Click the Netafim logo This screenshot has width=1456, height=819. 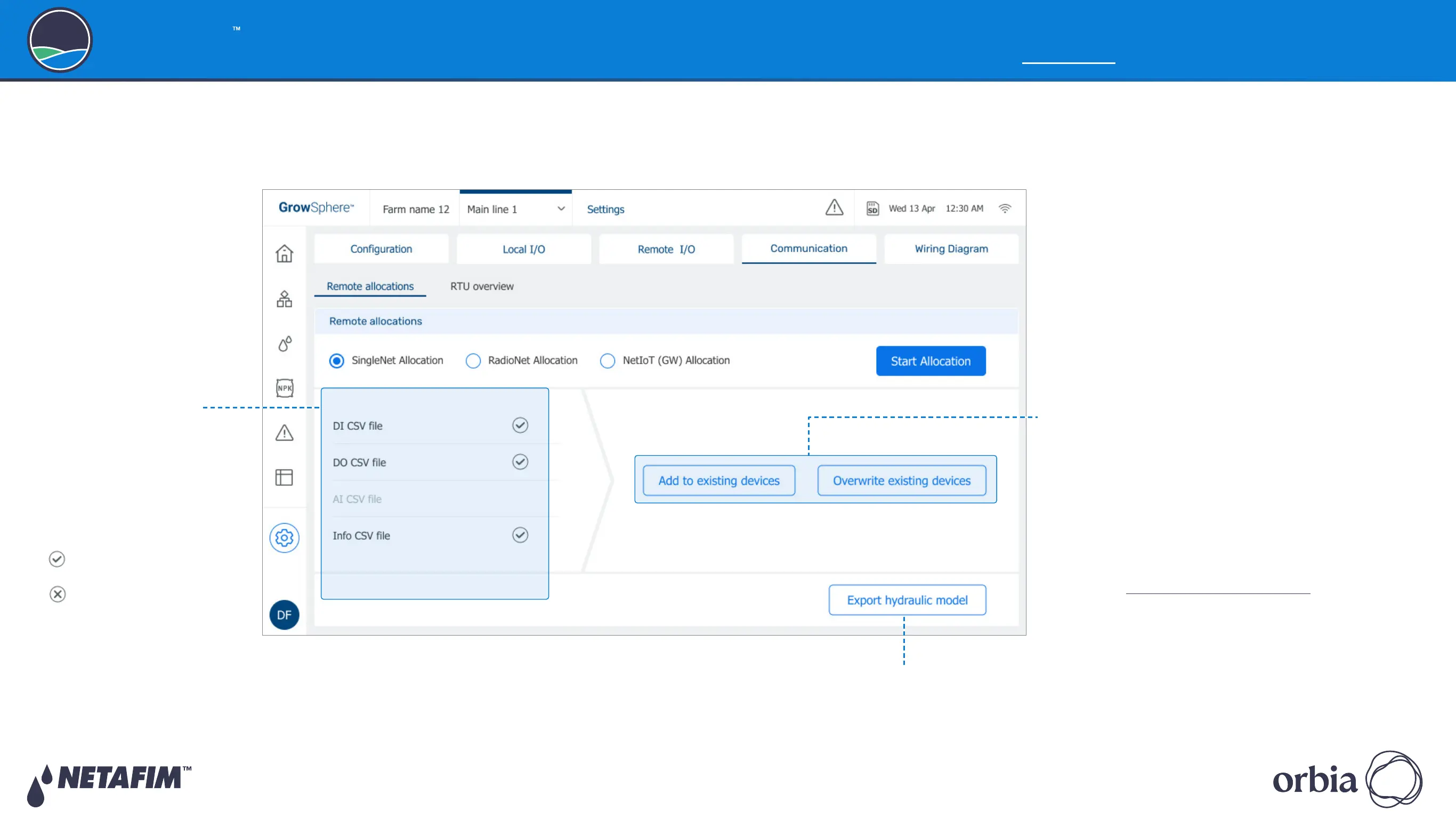coord(109,785)
